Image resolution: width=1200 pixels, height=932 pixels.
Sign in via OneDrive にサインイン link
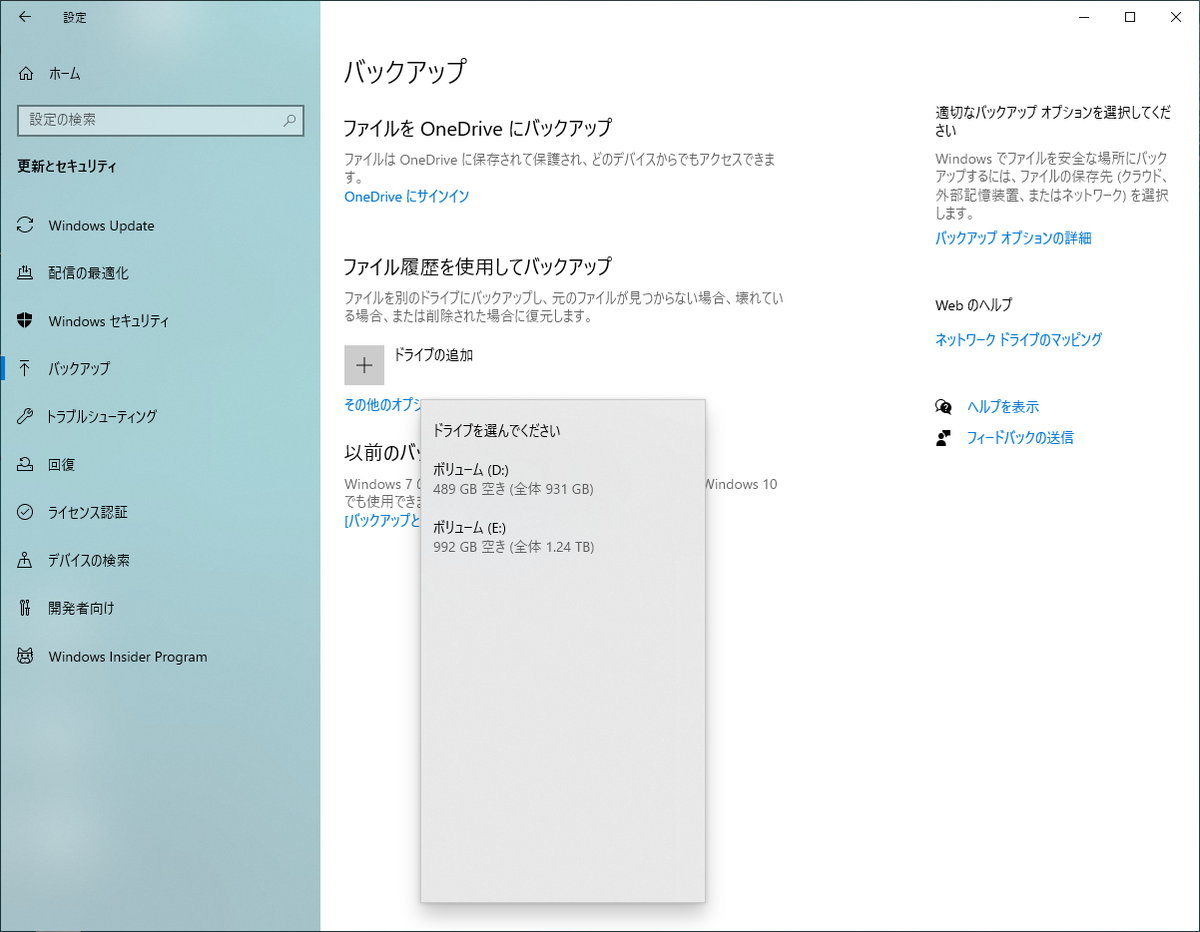(405, 197)
